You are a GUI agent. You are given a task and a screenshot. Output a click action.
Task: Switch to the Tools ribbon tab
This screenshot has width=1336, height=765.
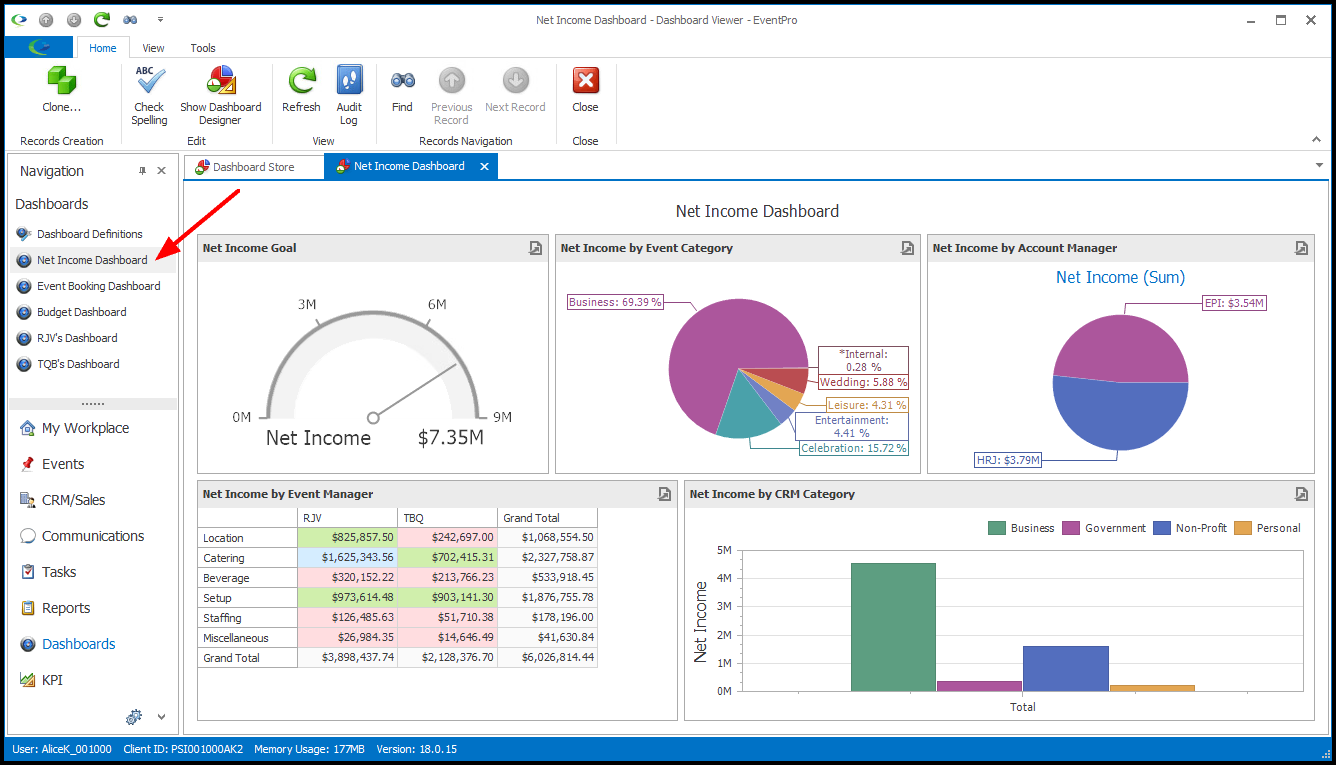[203, 47]
